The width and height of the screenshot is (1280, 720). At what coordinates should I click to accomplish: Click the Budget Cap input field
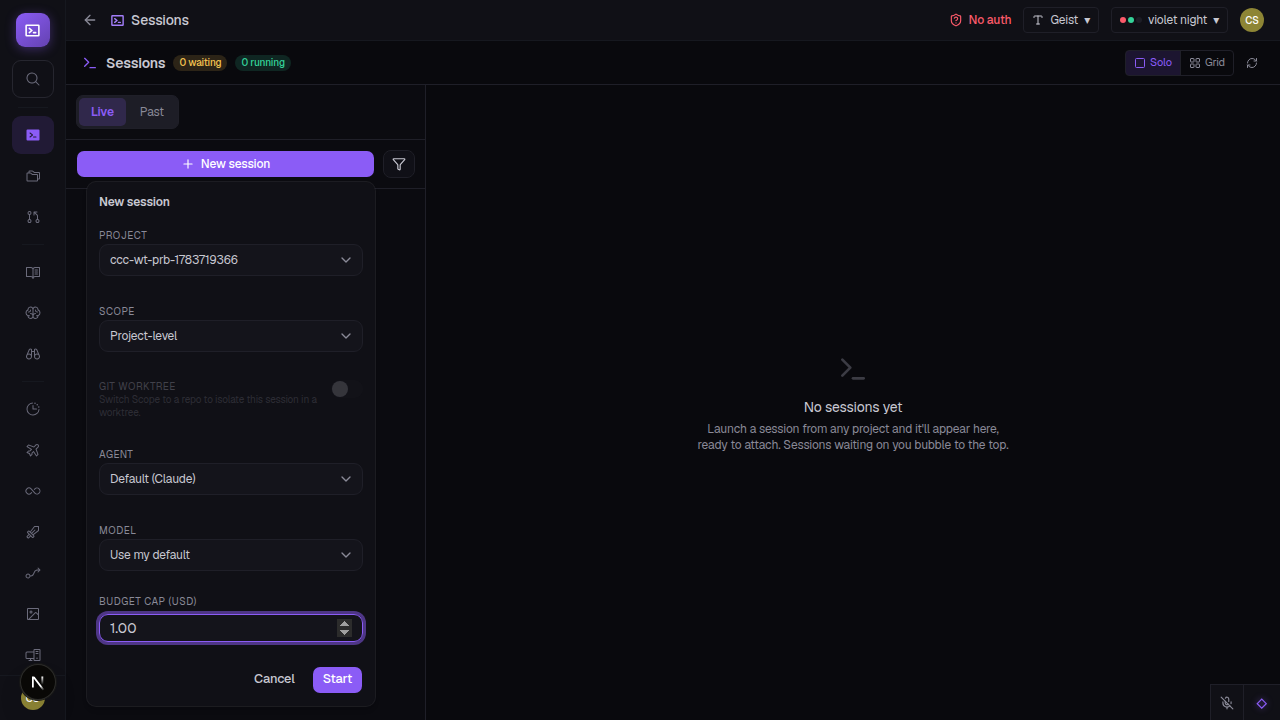coord(231,628)
